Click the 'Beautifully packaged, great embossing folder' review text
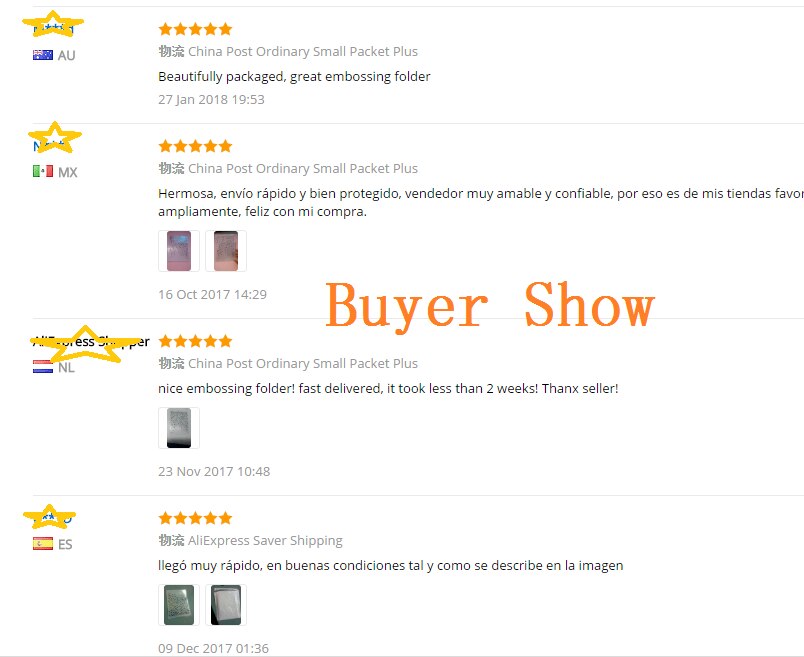 point(294,76)
